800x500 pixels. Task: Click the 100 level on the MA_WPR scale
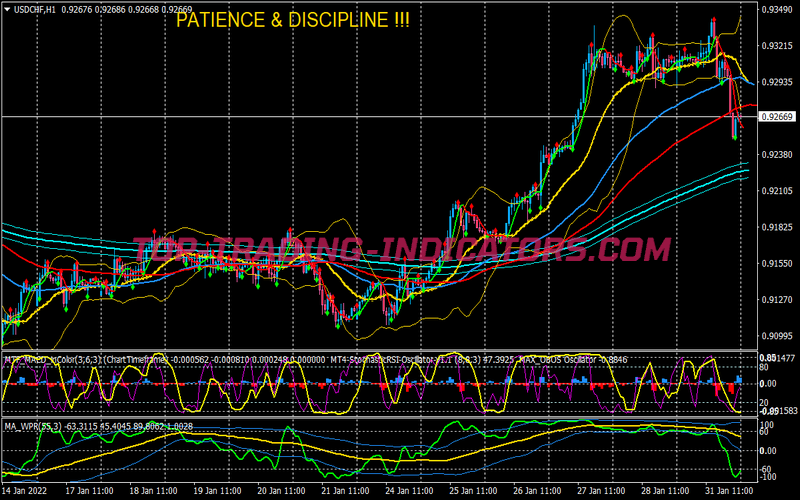pos(767,424)
